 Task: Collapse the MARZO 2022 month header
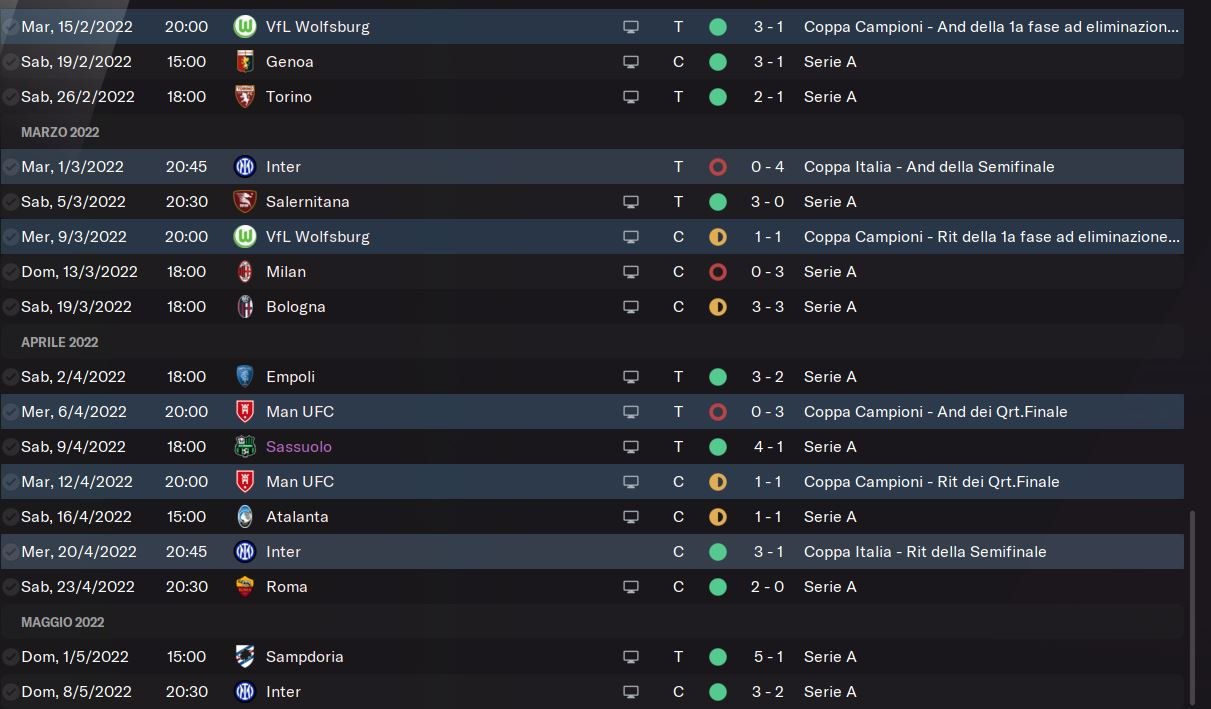[x=60, y=132]
